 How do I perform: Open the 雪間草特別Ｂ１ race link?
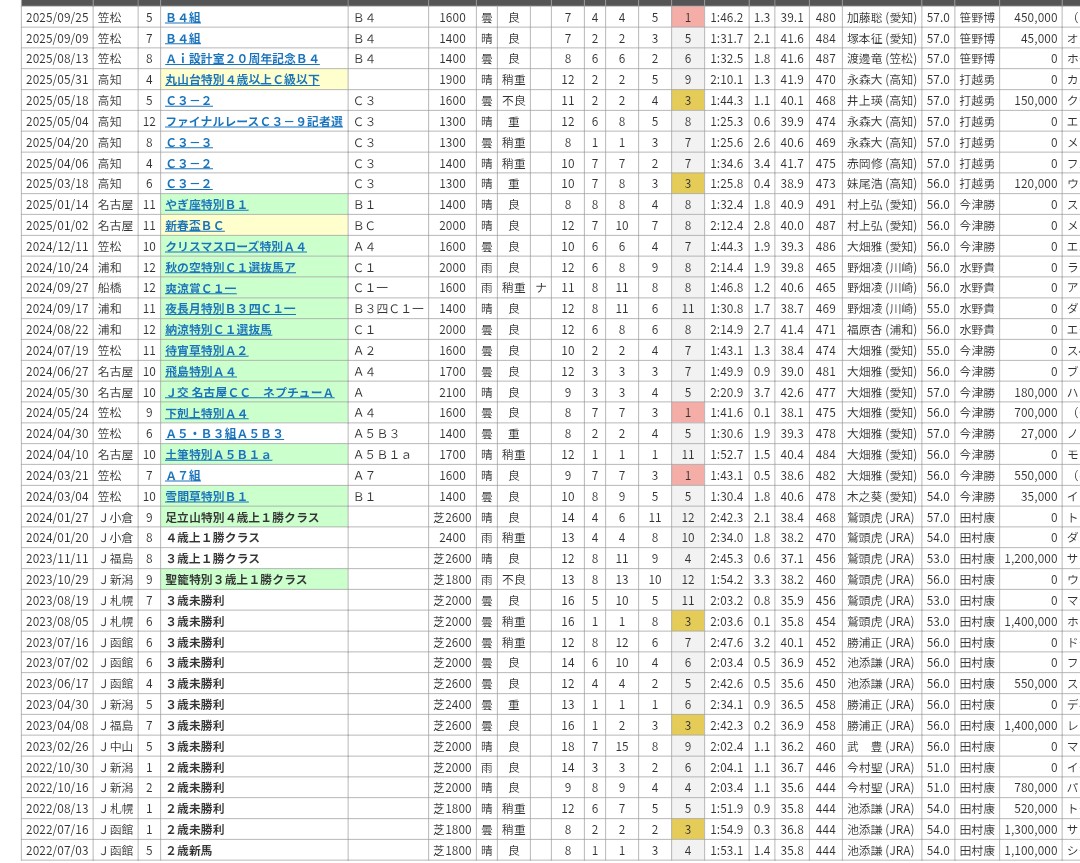(x=206, y=497)
